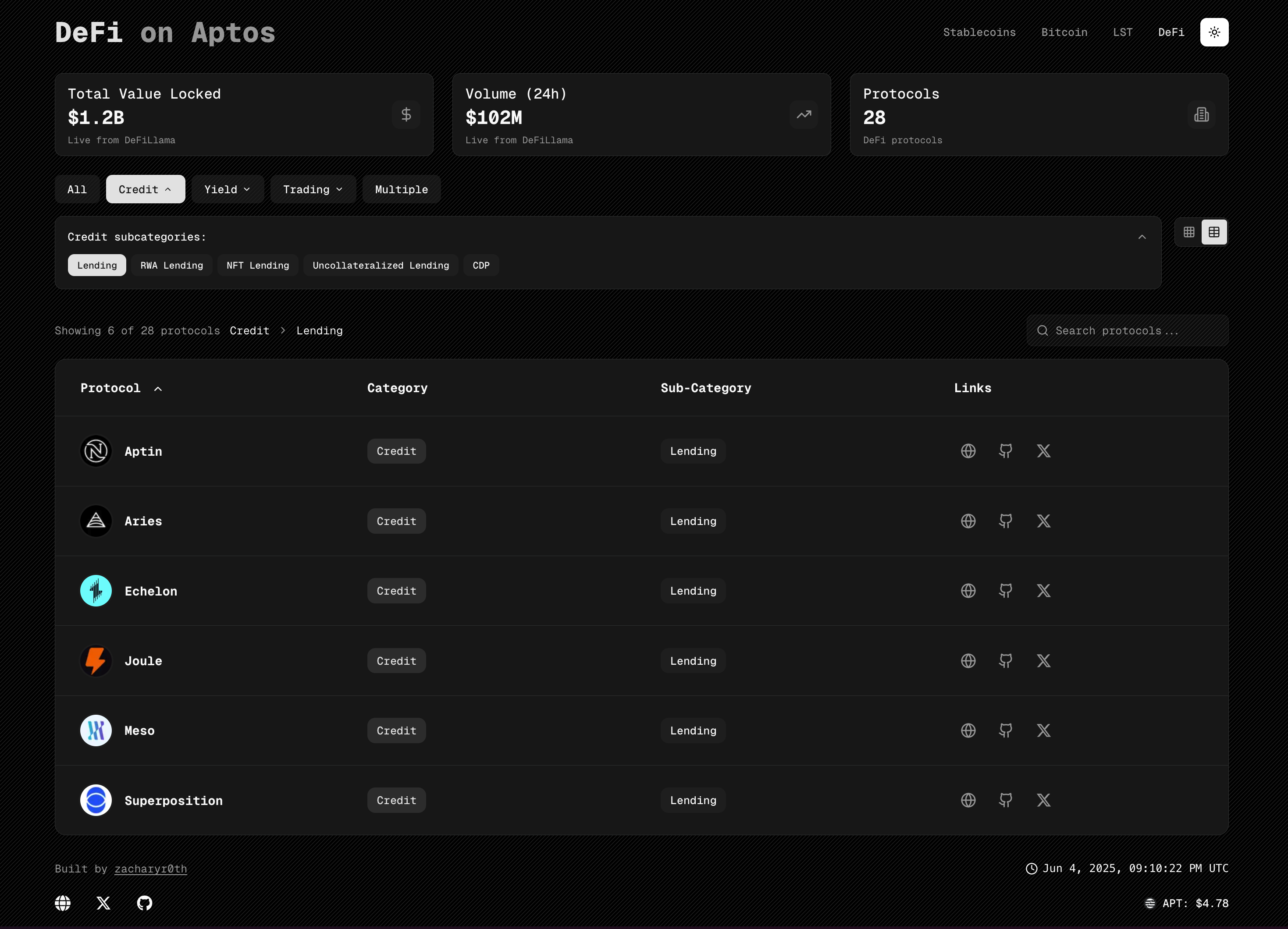Click the Total Value Locked card
Viewport: 1288px width, 929px height.
point(244,115)
